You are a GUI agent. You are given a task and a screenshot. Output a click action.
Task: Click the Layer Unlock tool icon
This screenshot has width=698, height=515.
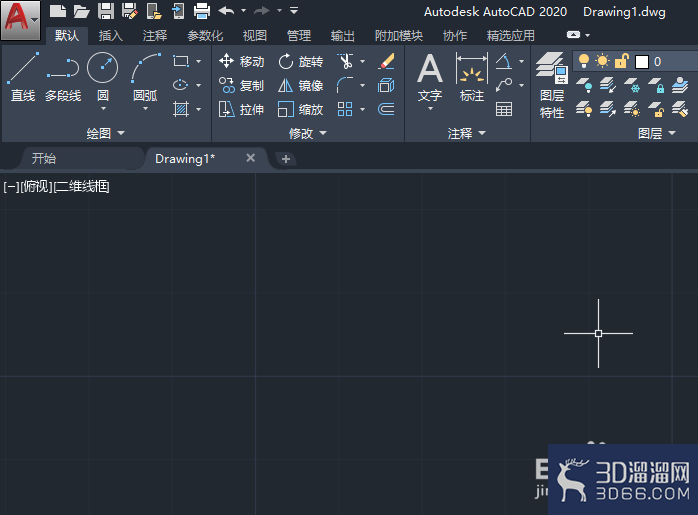coord(656,109)
